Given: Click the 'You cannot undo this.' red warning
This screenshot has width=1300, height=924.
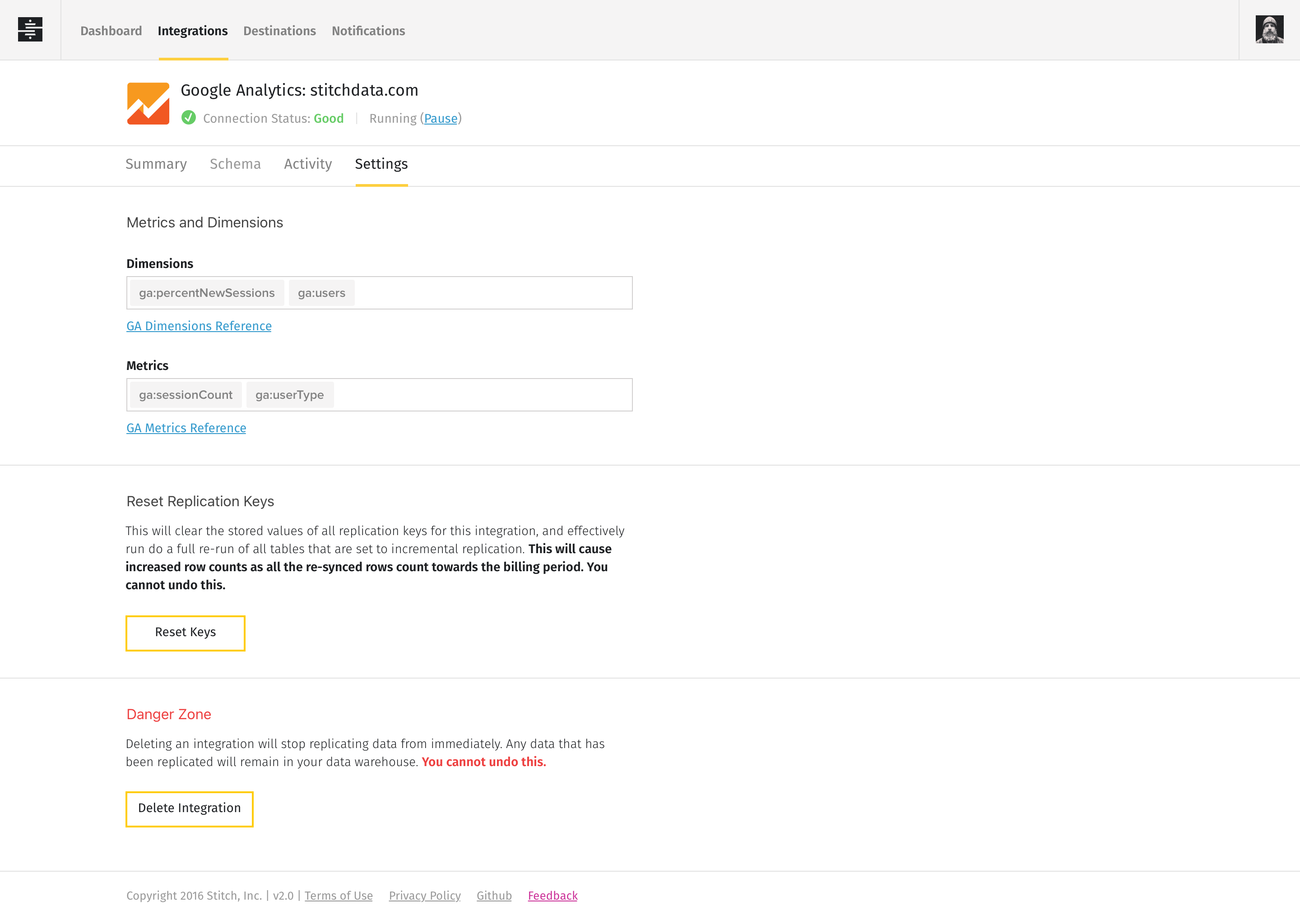Looking at the screenshot, I should tap(484, 762).
